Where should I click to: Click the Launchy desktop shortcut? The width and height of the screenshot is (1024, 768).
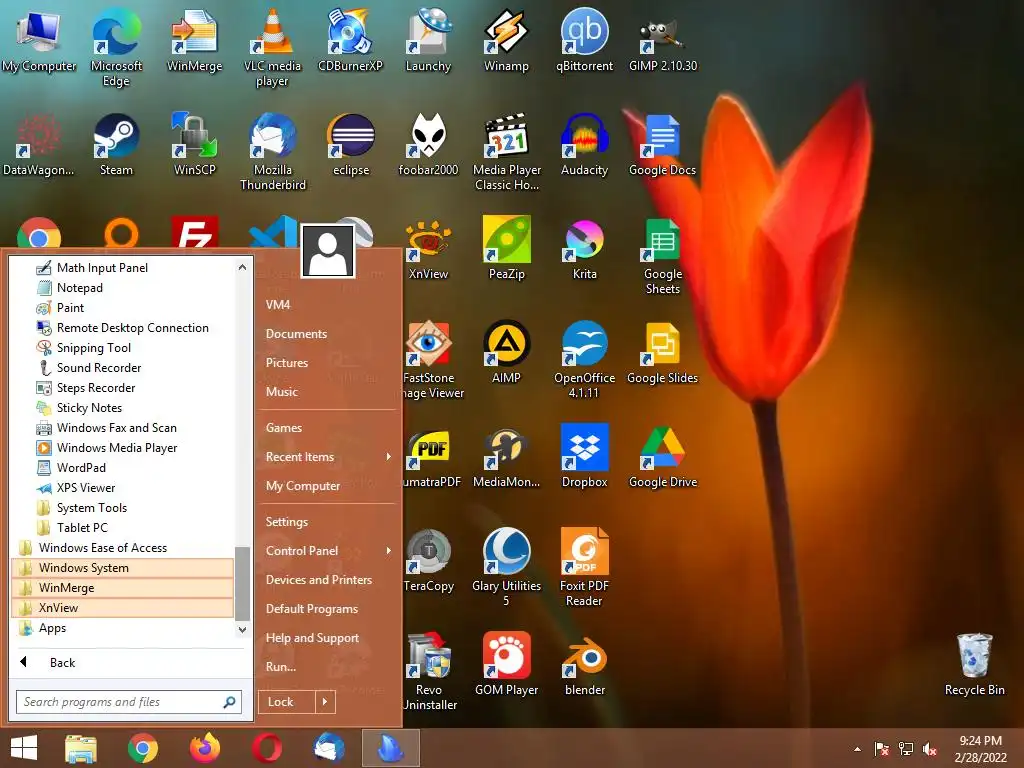[x=428, y=41]
